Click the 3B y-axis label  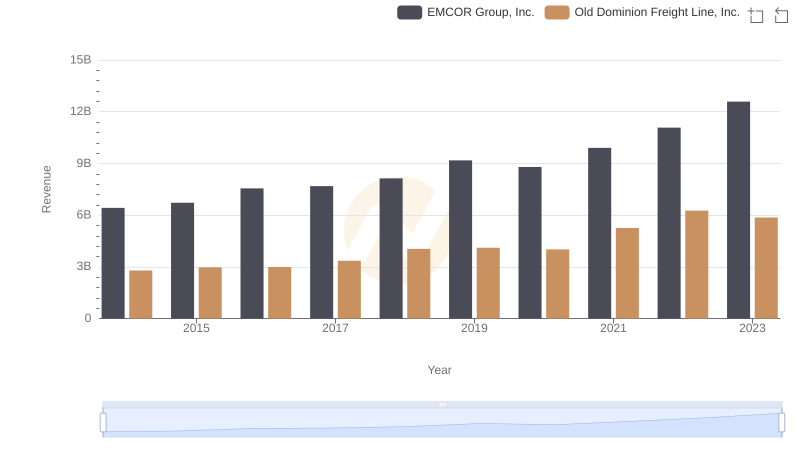[84, 266]
